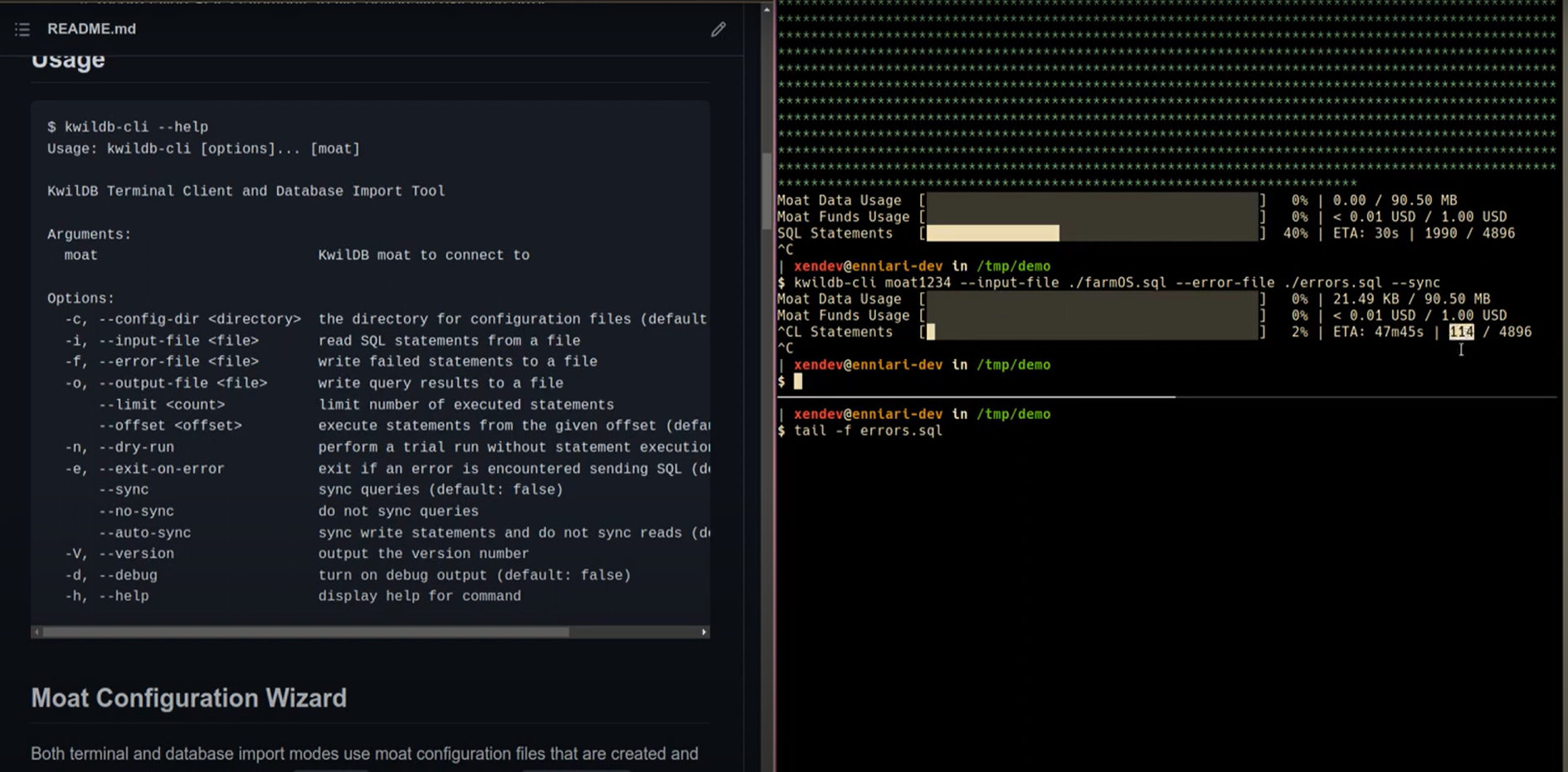Click the code block horizontal scrollbar thumb
Image resolution: width=1568 pixels, height=772 pixels.
(306, 632)
